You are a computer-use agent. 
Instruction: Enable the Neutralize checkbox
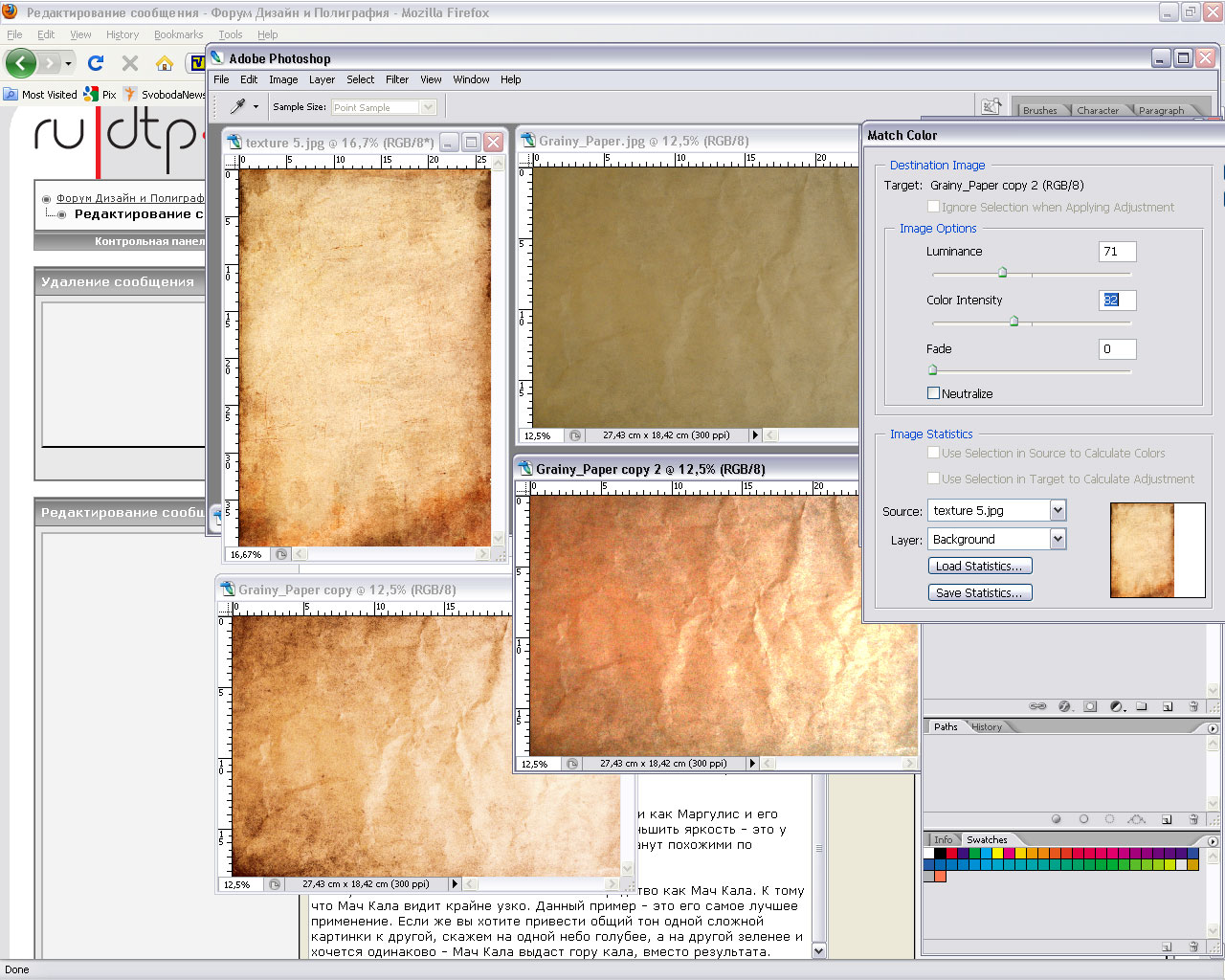coord(933,393)
